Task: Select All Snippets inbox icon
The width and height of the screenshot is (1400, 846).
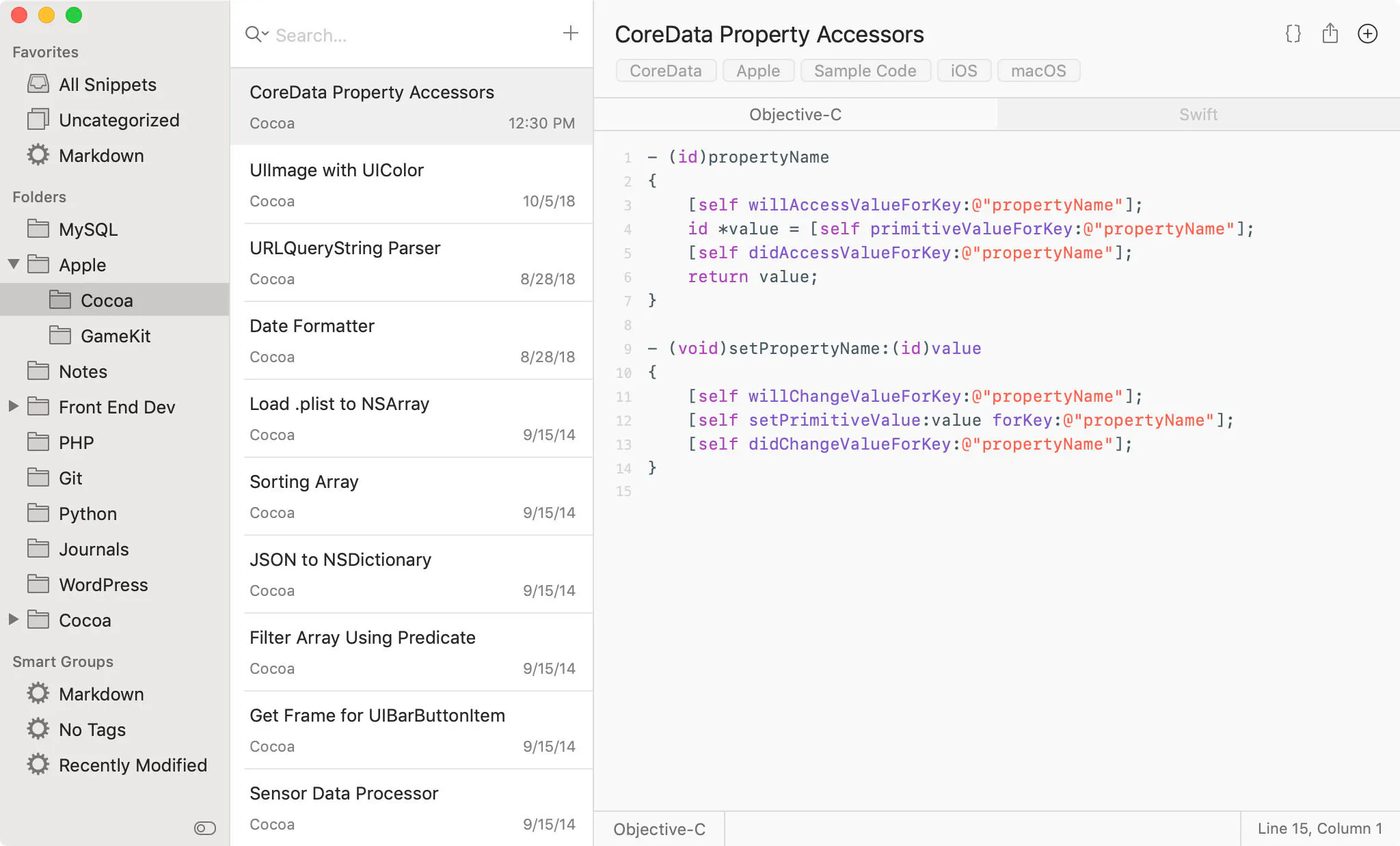Action: click(38, 84)
